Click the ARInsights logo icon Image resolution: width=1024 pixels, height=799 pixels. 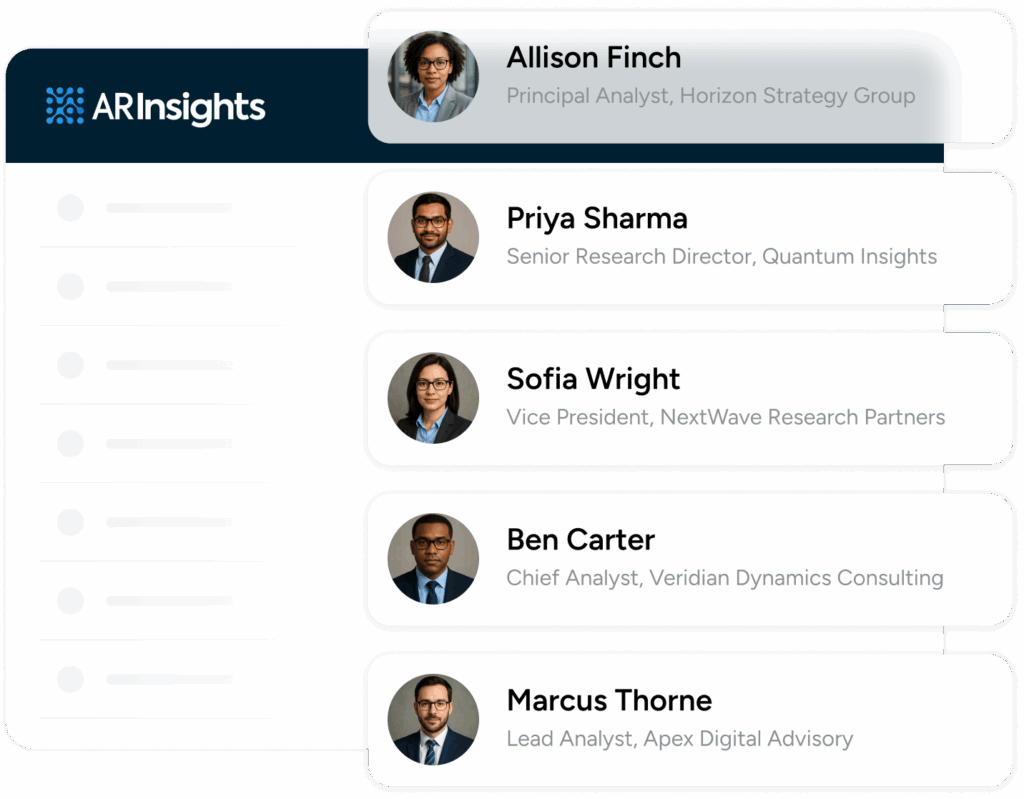pyautogui.click(x=62, y=104)
